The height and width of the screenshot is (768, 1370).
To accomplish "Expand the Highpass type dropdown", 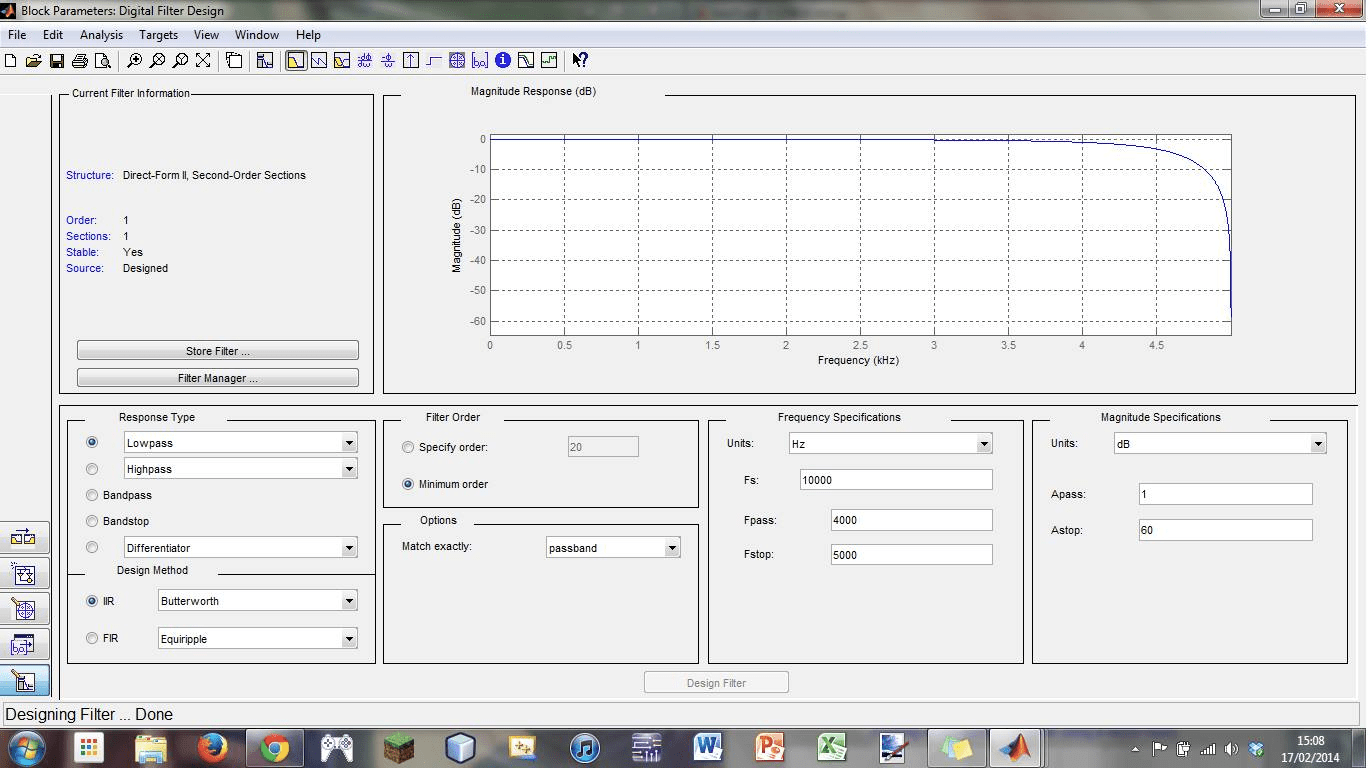I will [349, 469].
